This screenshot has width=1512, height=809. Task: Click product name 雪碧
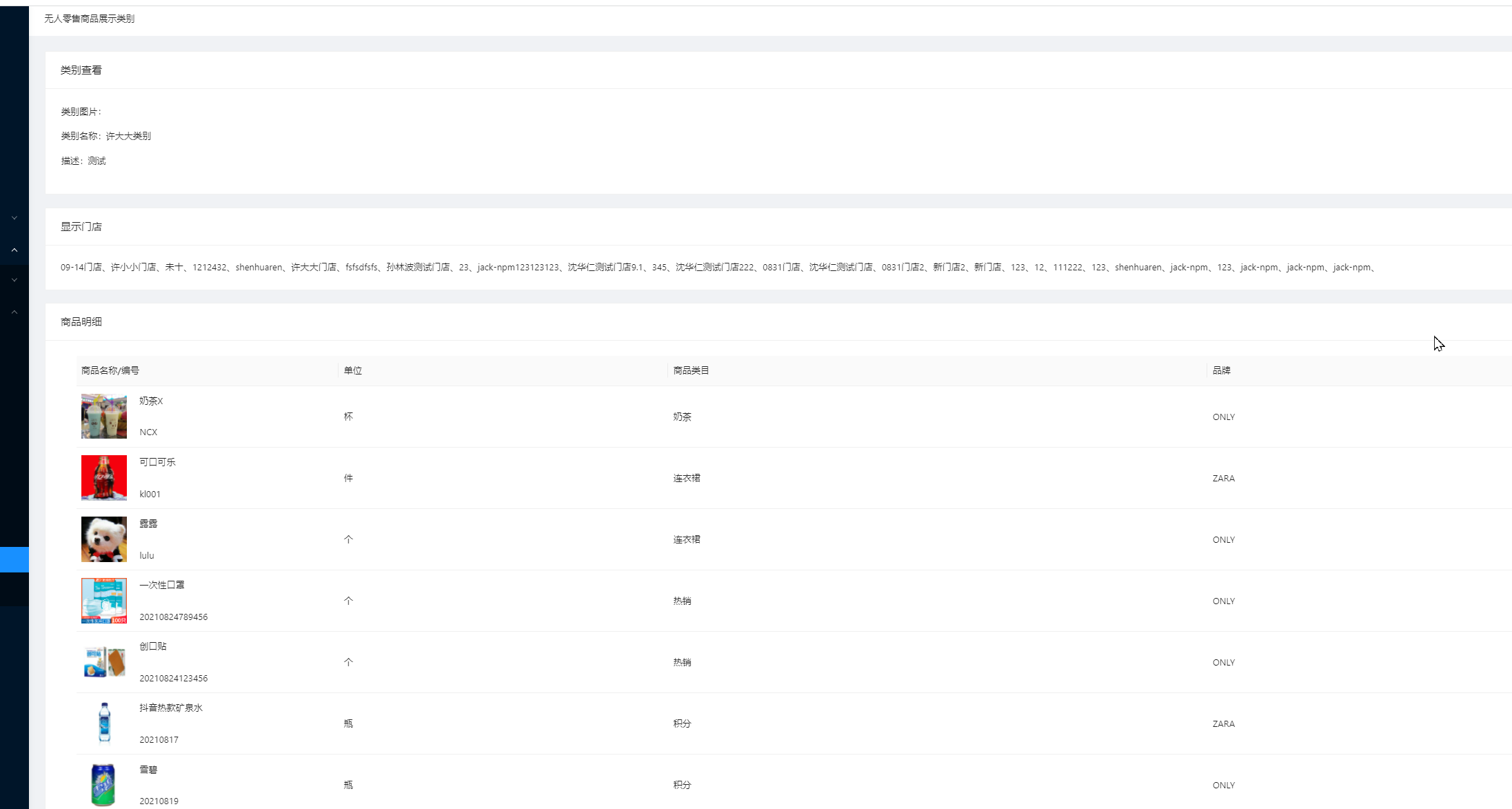(x=148, y=770)
